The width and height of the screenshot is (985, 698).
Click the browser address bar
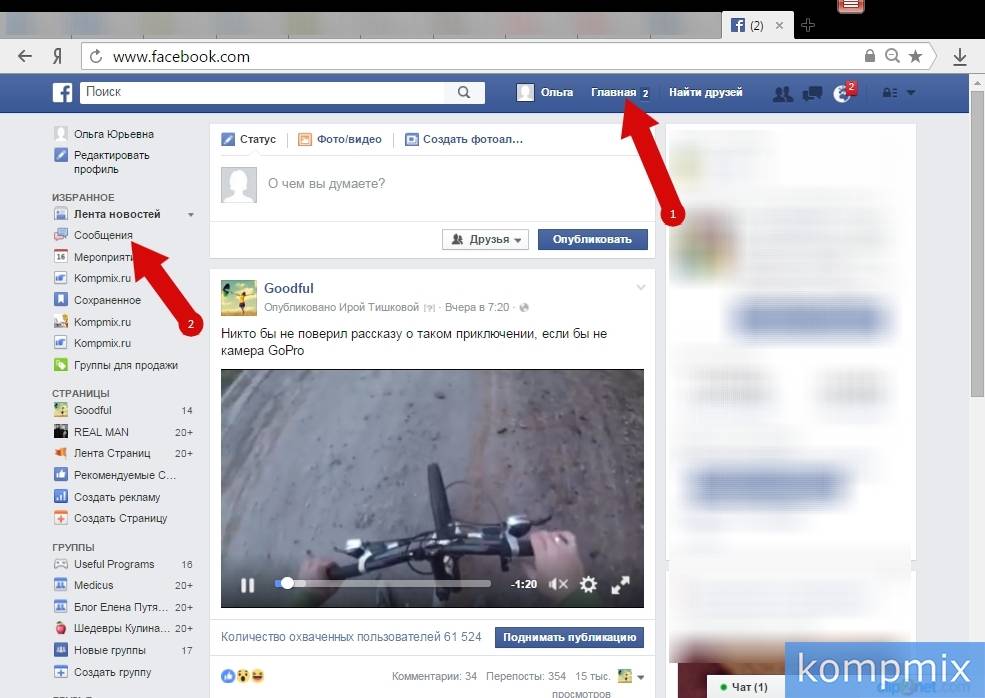pyautogui.click(x=477, y=57)
